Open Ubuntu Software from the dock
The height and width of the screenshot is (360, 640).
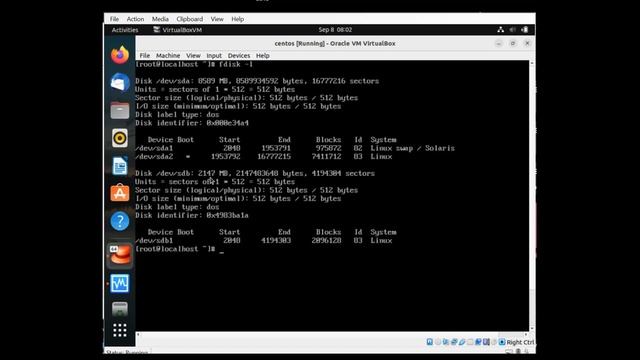click(120, 193)
